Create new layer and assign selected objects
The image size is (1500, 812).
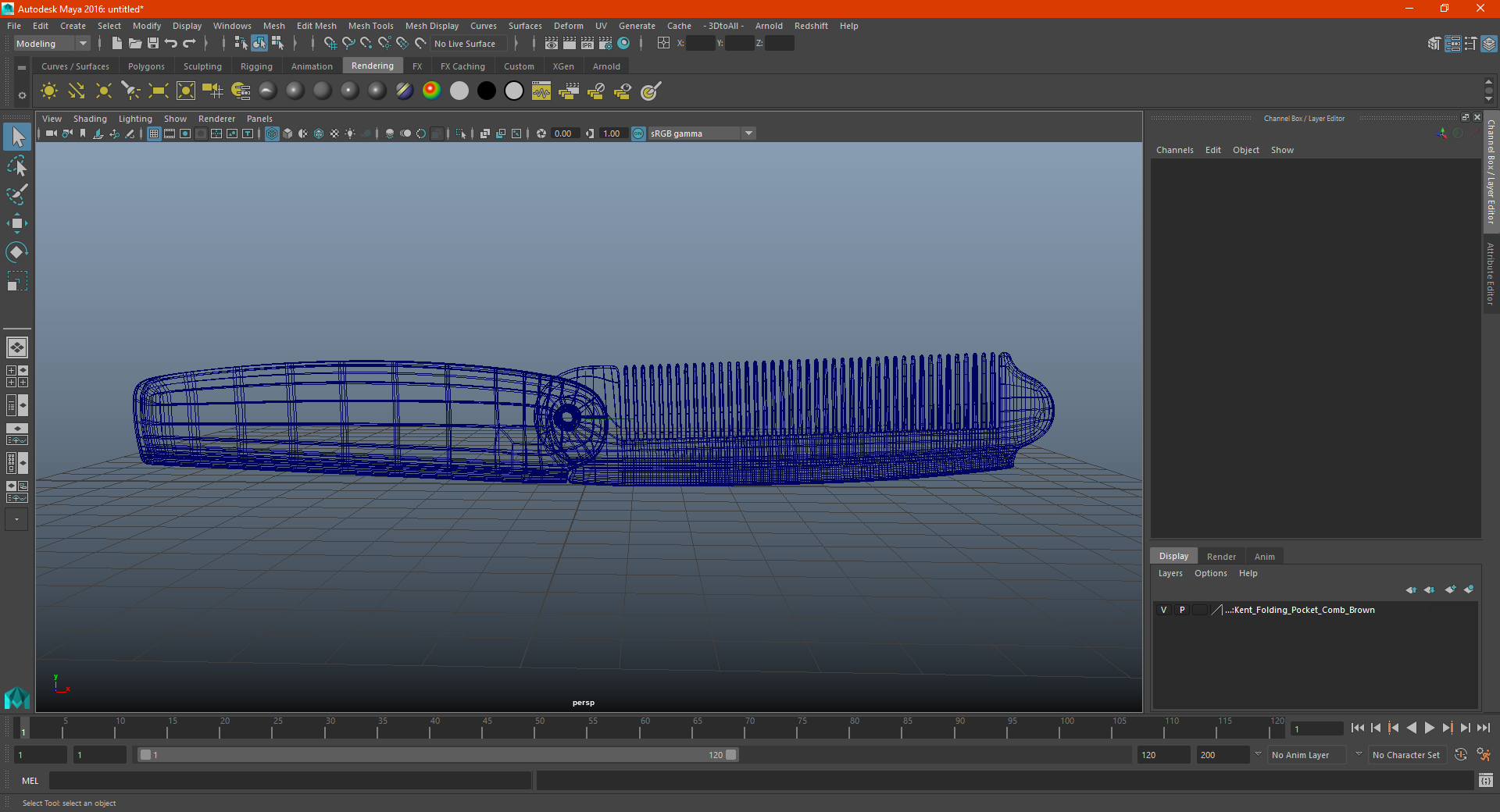(x=1469, y=589)
